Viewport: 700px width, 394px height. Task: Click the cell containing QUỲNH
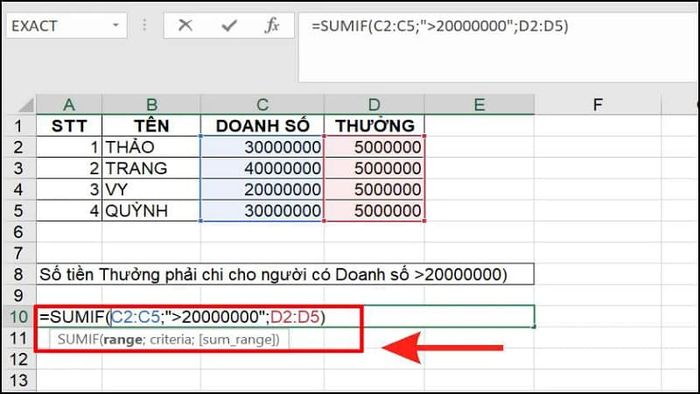[151, 211]
